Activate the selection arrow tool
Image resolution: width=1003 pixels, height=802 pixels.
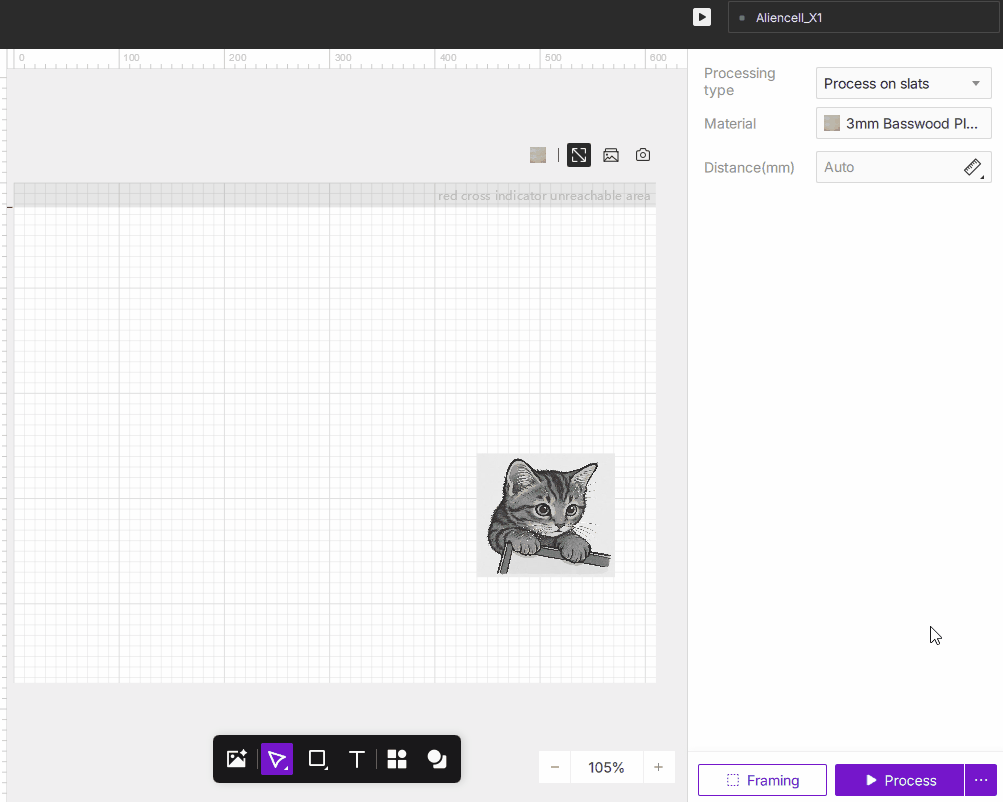[x=277, y=759]
